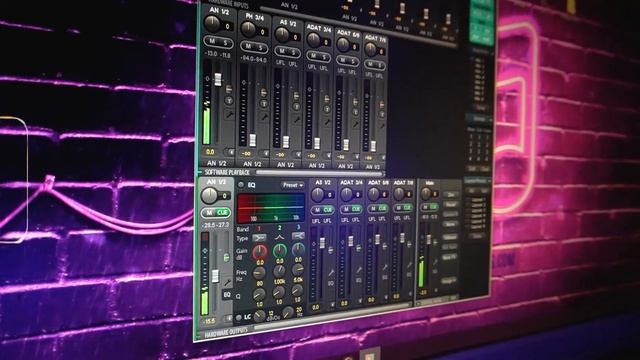Mute the Hardware Inputs AN 1/2 channel
Viewport: 640px width, 360px height.
coord(212,41)
